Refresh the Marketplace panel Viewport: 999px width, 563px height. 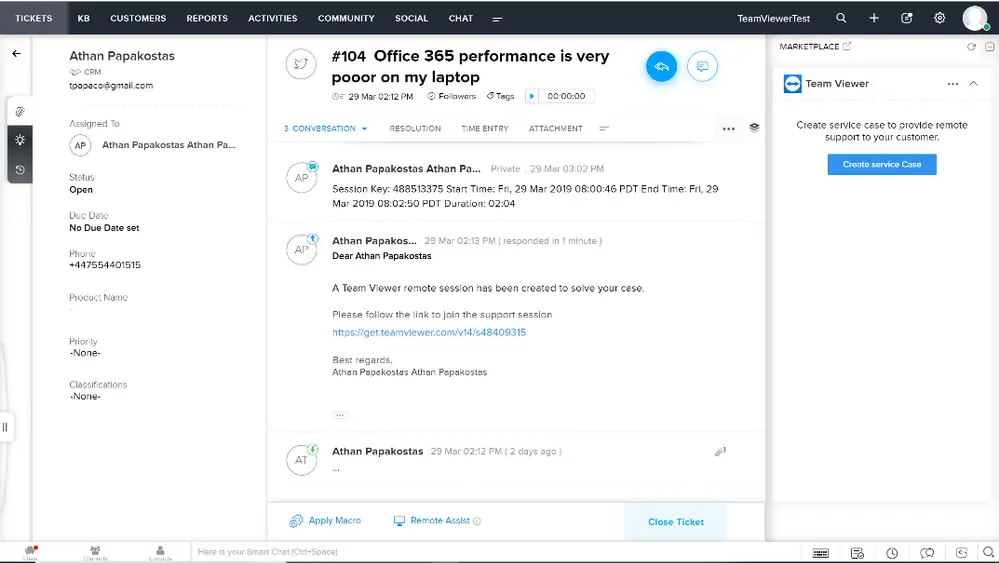coord(971,46)
